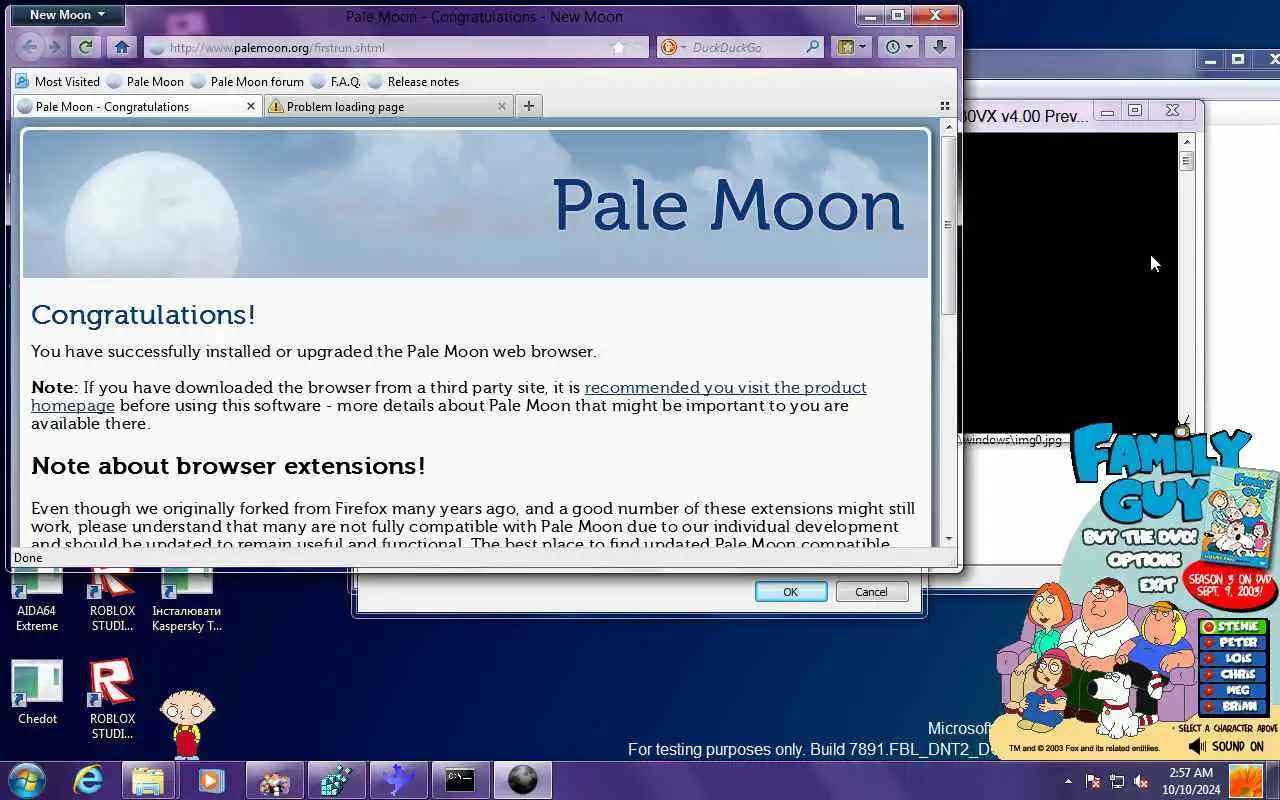Viewport: 1280px width, 800px height.
Task: Select BRIAN character in Family Guy widget
Action: tap(1231, 706)
